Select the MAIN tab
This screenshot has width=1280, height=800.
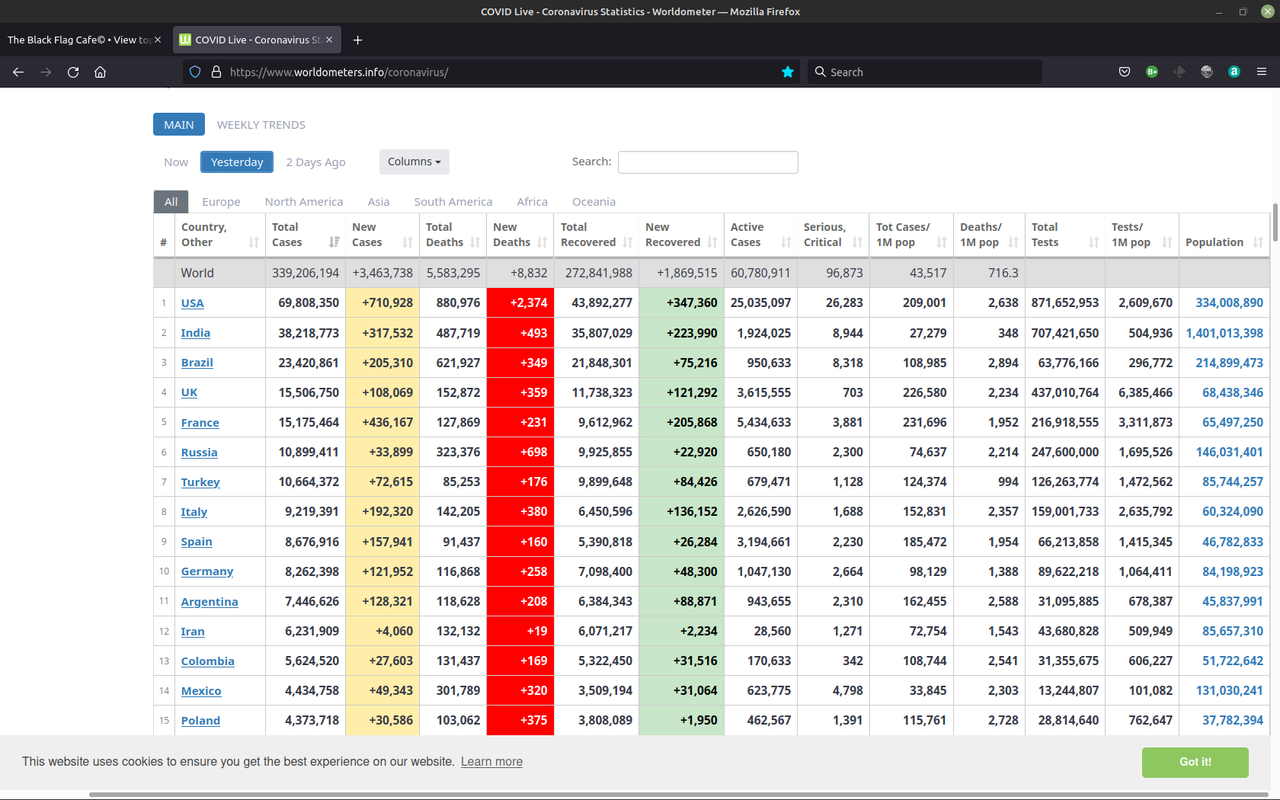coord(179,125)
